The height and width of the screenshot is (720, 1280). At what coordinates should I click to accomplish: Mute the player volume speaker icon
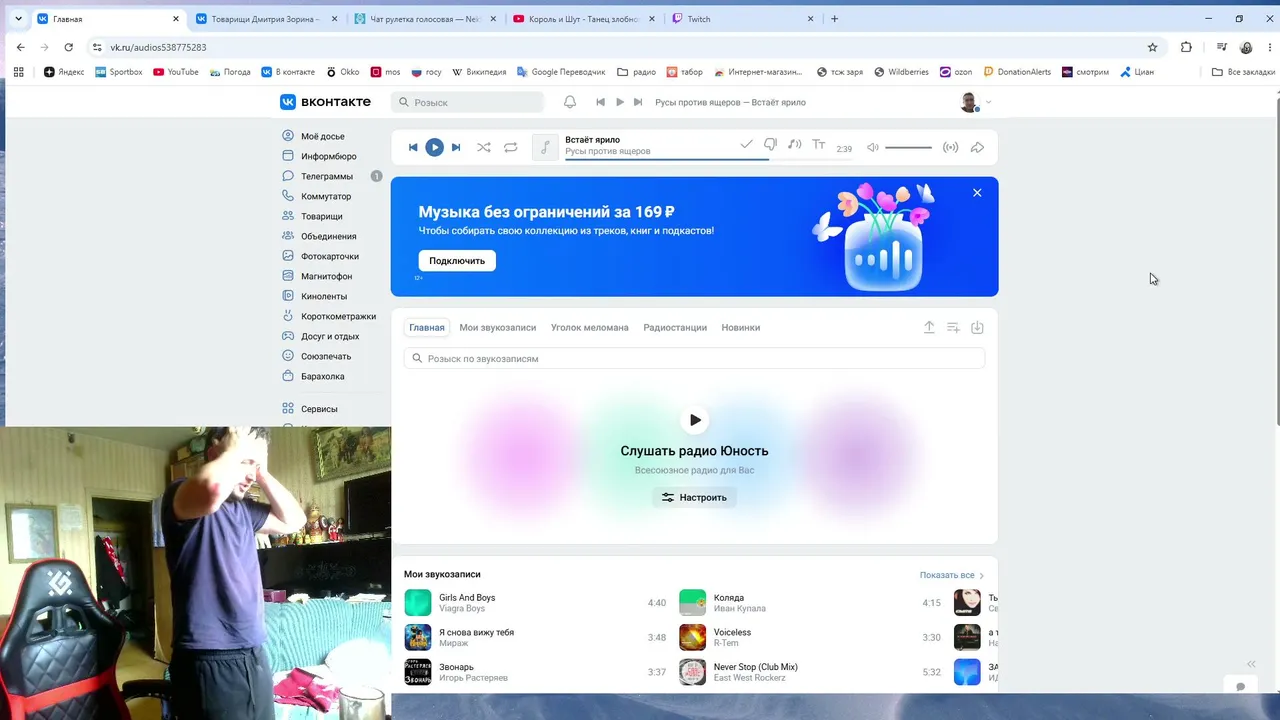(x=873, y=148)
